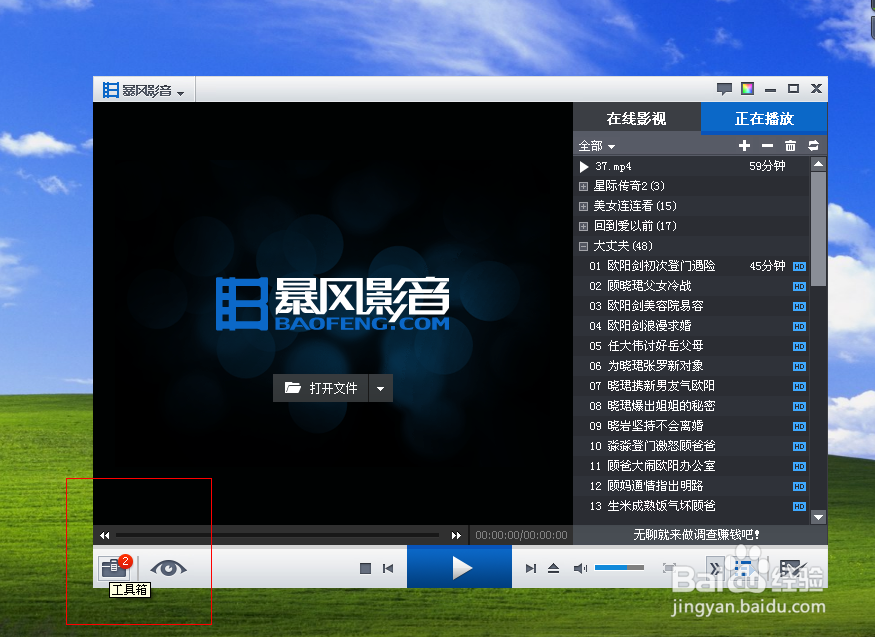Toggle the playlist list view icon
The width and height of the screenshot is (875, 637).
[x=743, y=568]
